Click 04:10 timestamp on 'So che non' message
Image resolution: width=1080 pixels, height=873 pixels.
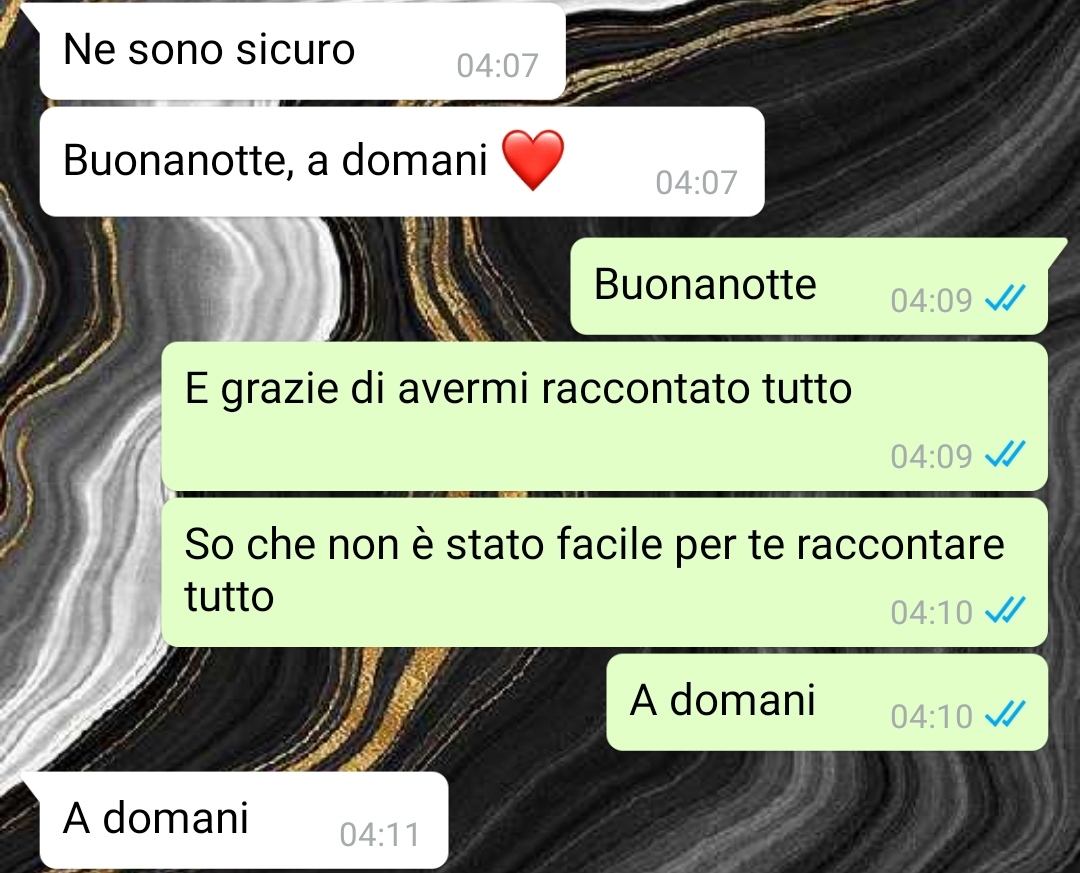coord(931,613)
